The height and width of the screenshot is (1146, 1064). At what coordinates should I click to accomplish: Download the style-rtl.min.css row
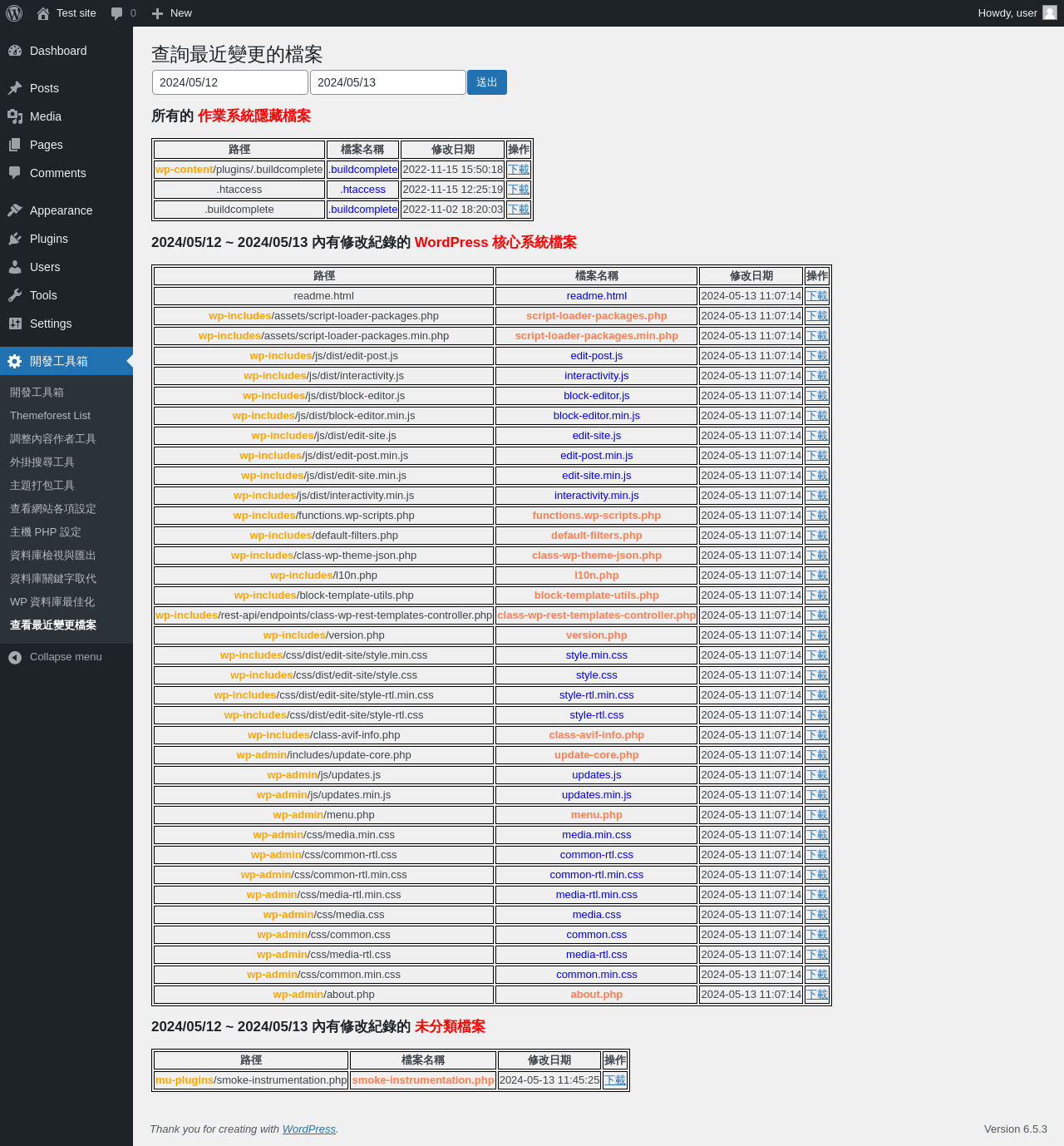817,695
